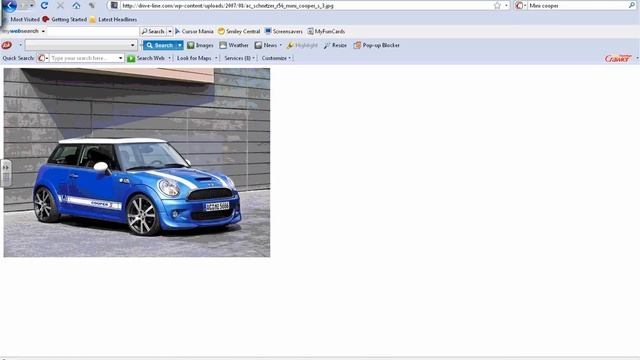Image resolution: width=640 pixels, height=360 pixels.
Task: Open the Latest Headlines bookmark folder
Action: tap(113, 20)
